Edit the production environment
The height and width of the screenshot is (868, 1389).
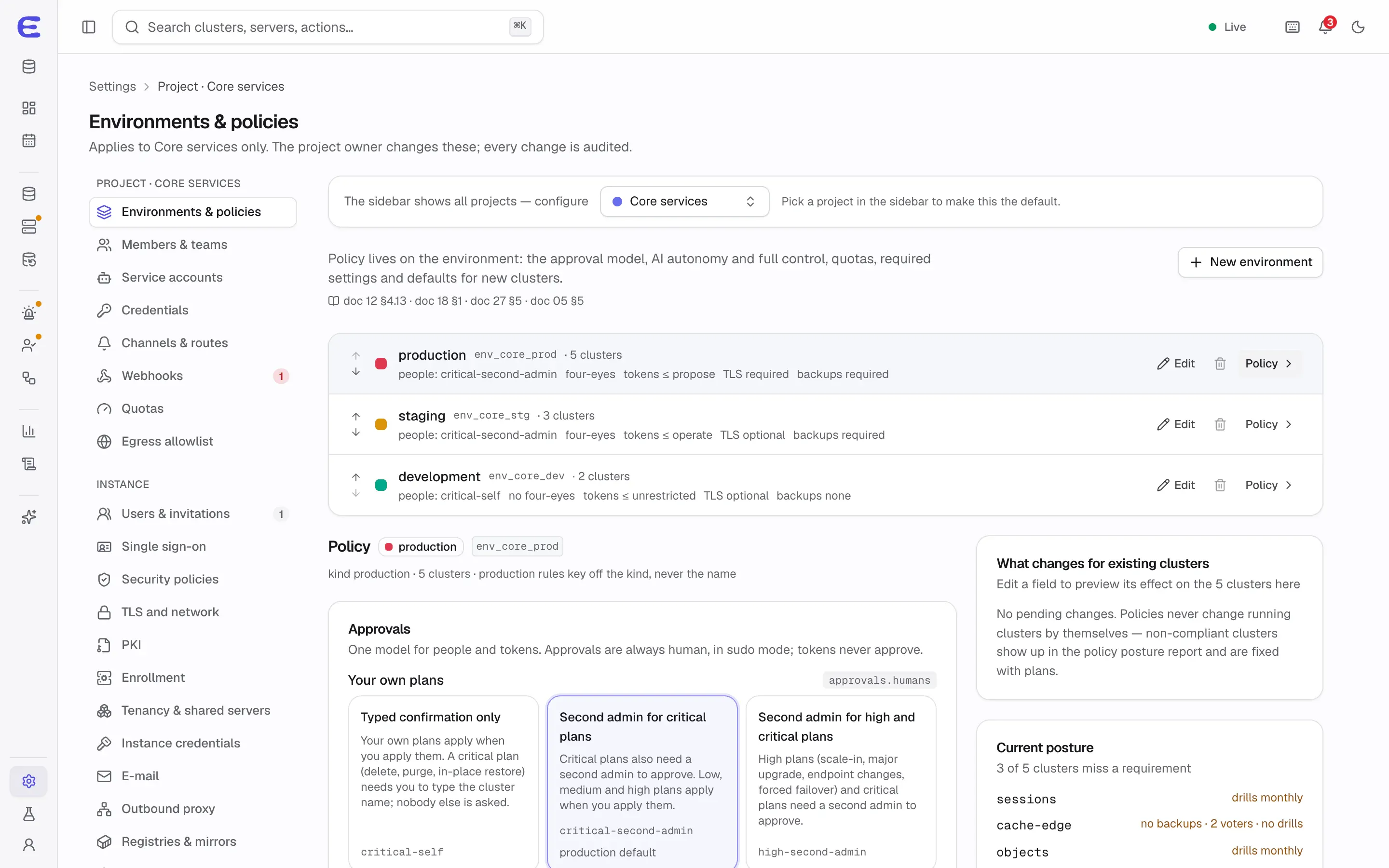click(1175, 364)
